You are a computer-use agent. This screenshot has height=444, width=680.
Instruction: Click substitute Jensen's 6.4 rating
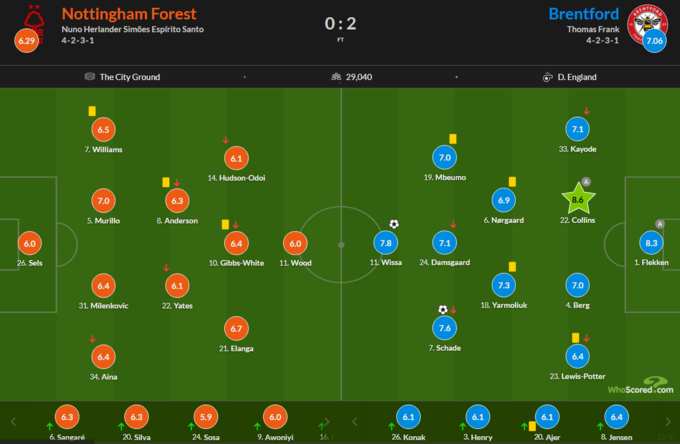coord(617,418)
